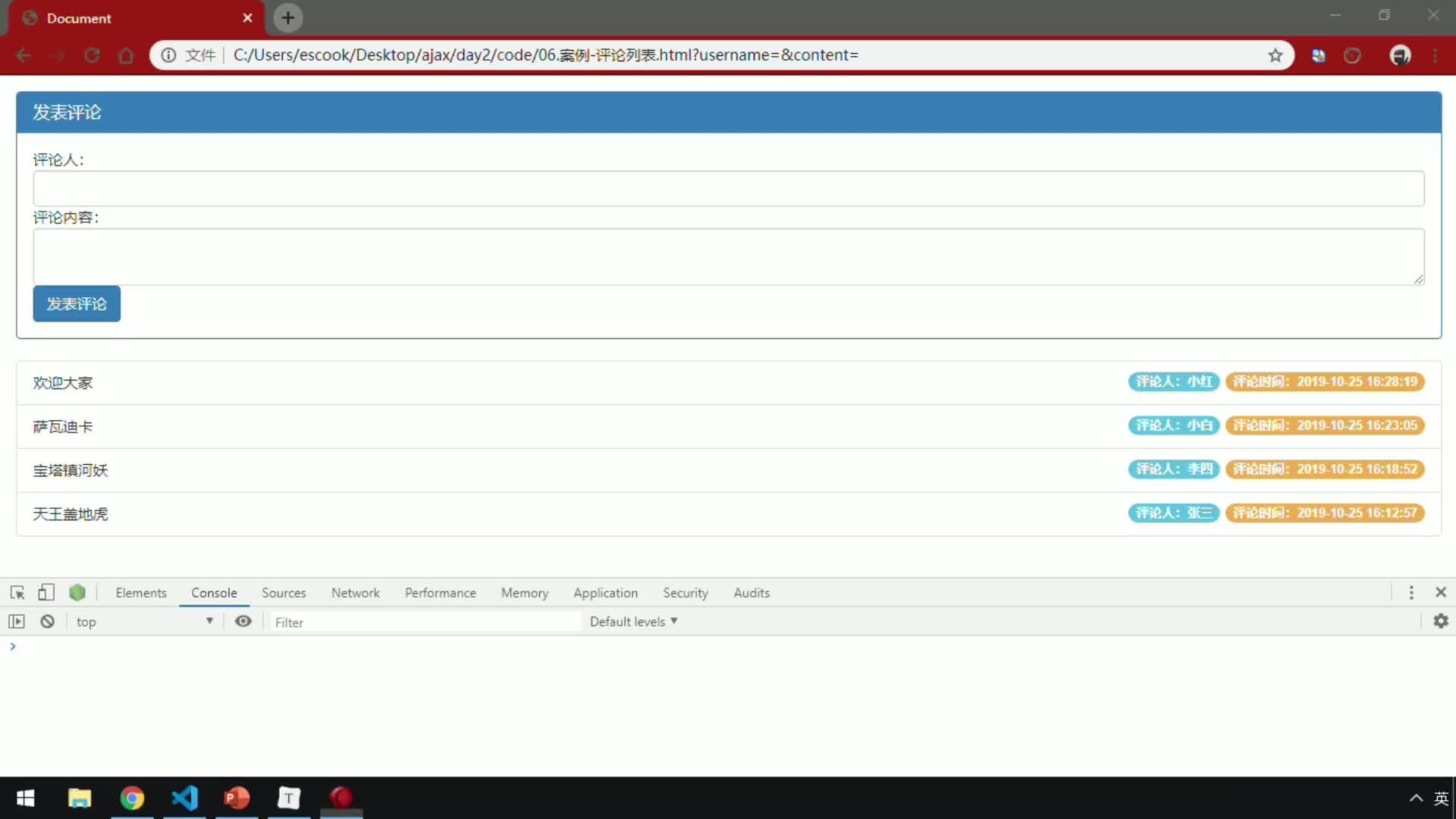Click the eye filter visibility icon
The width and height of the screenshot is (1456, 819).
(x=243, y=621)
